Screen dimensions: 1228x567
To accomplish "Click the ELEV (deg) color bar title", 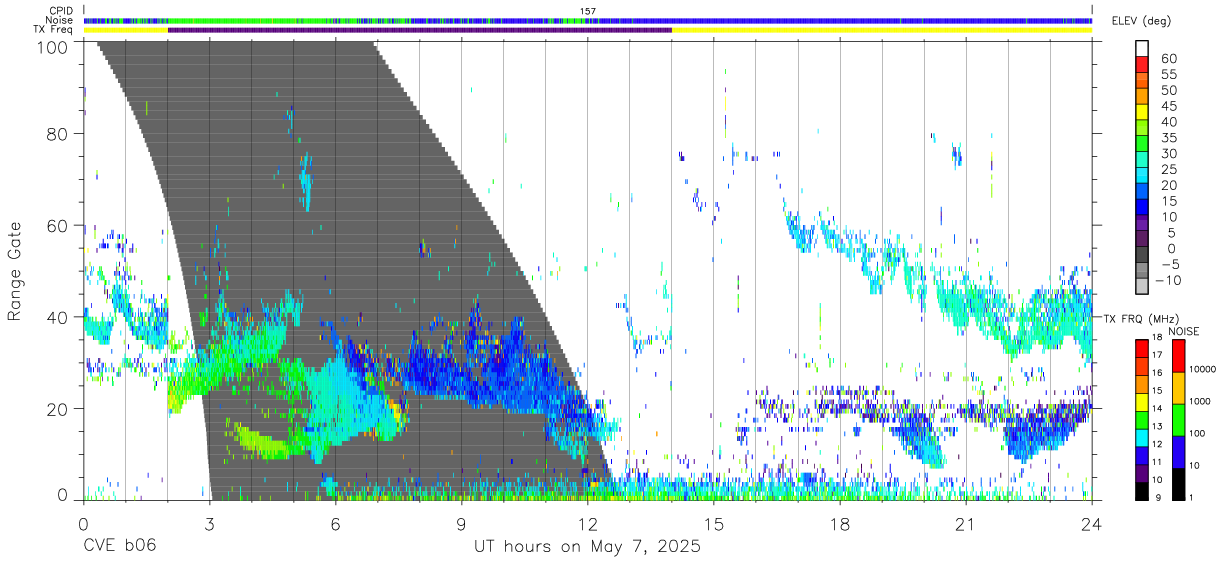I will click(1142, 21).
